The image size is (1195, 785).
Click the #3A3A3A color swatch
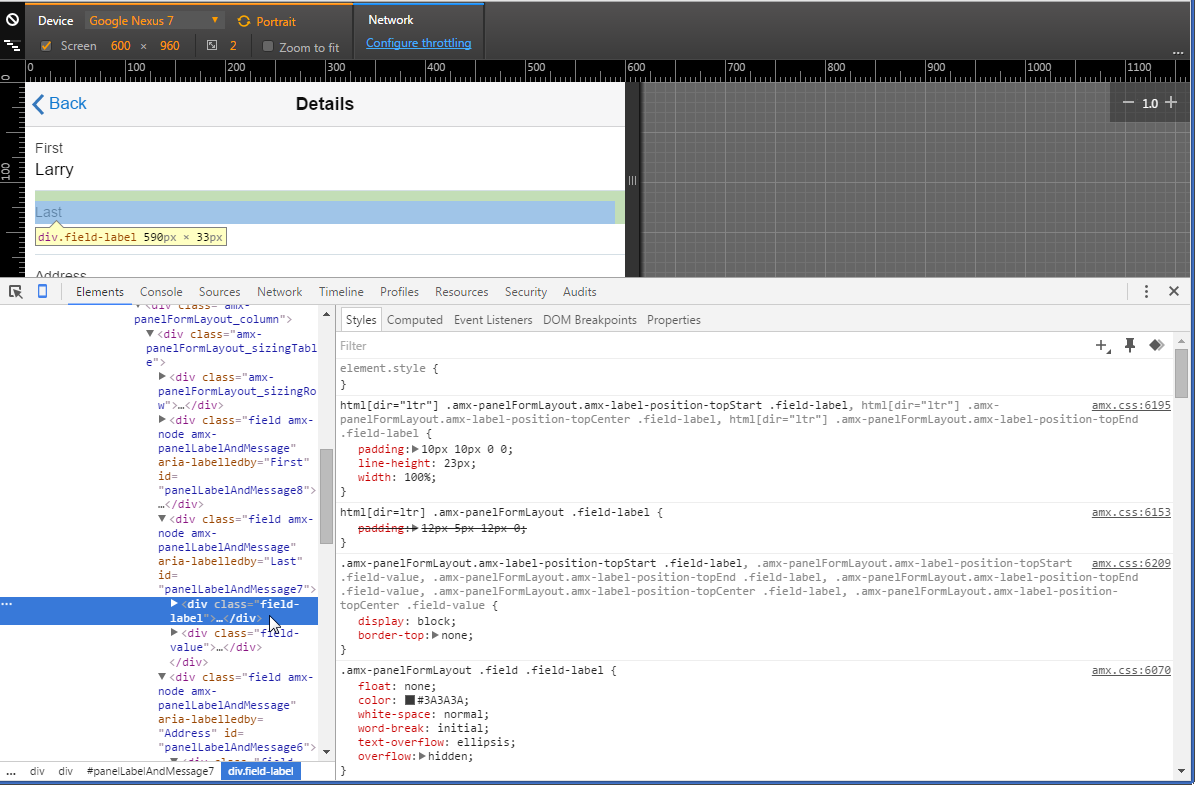(x=410, y=700)
